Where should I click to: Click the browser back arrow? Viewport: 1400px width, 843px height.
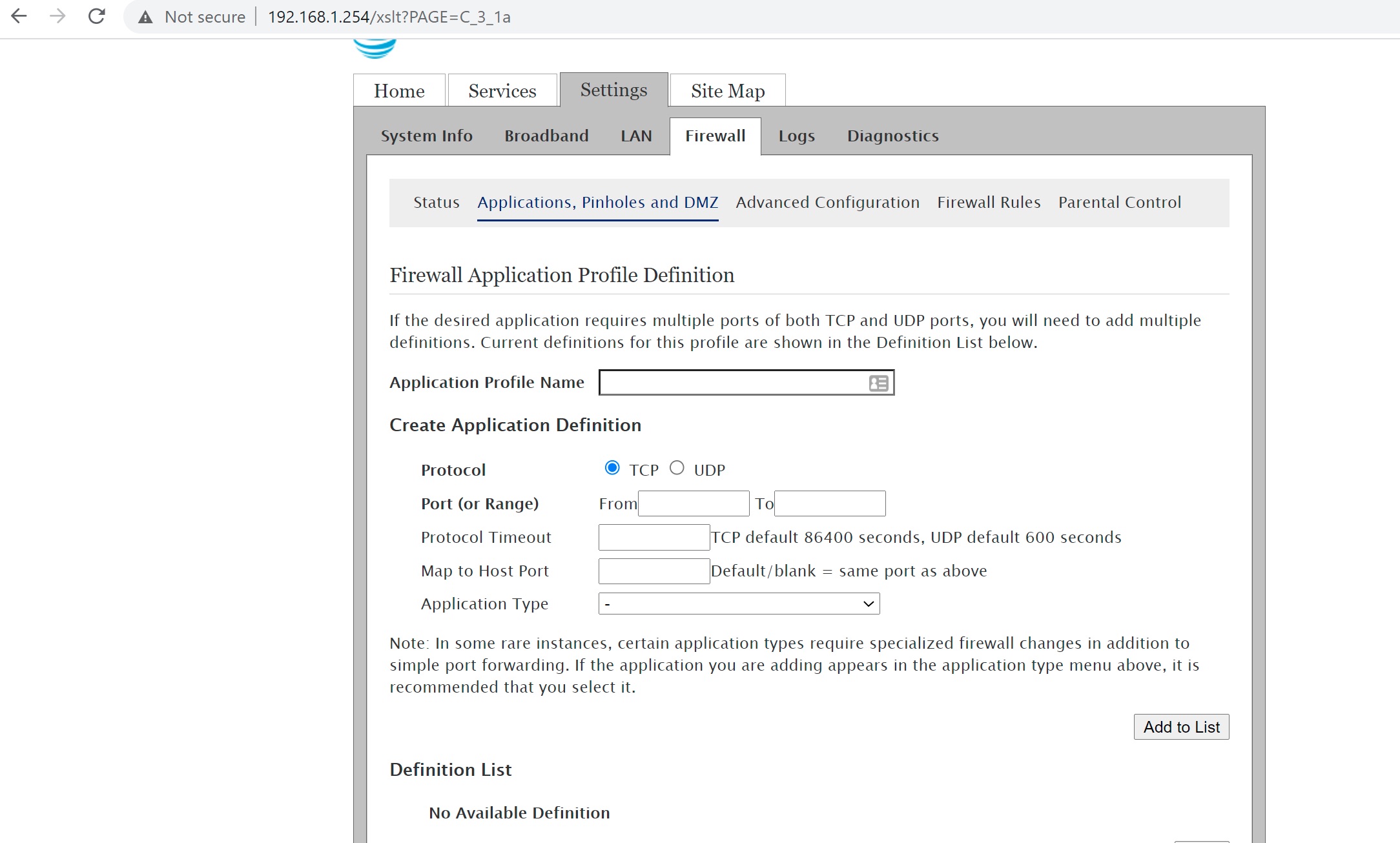point(19,17)
